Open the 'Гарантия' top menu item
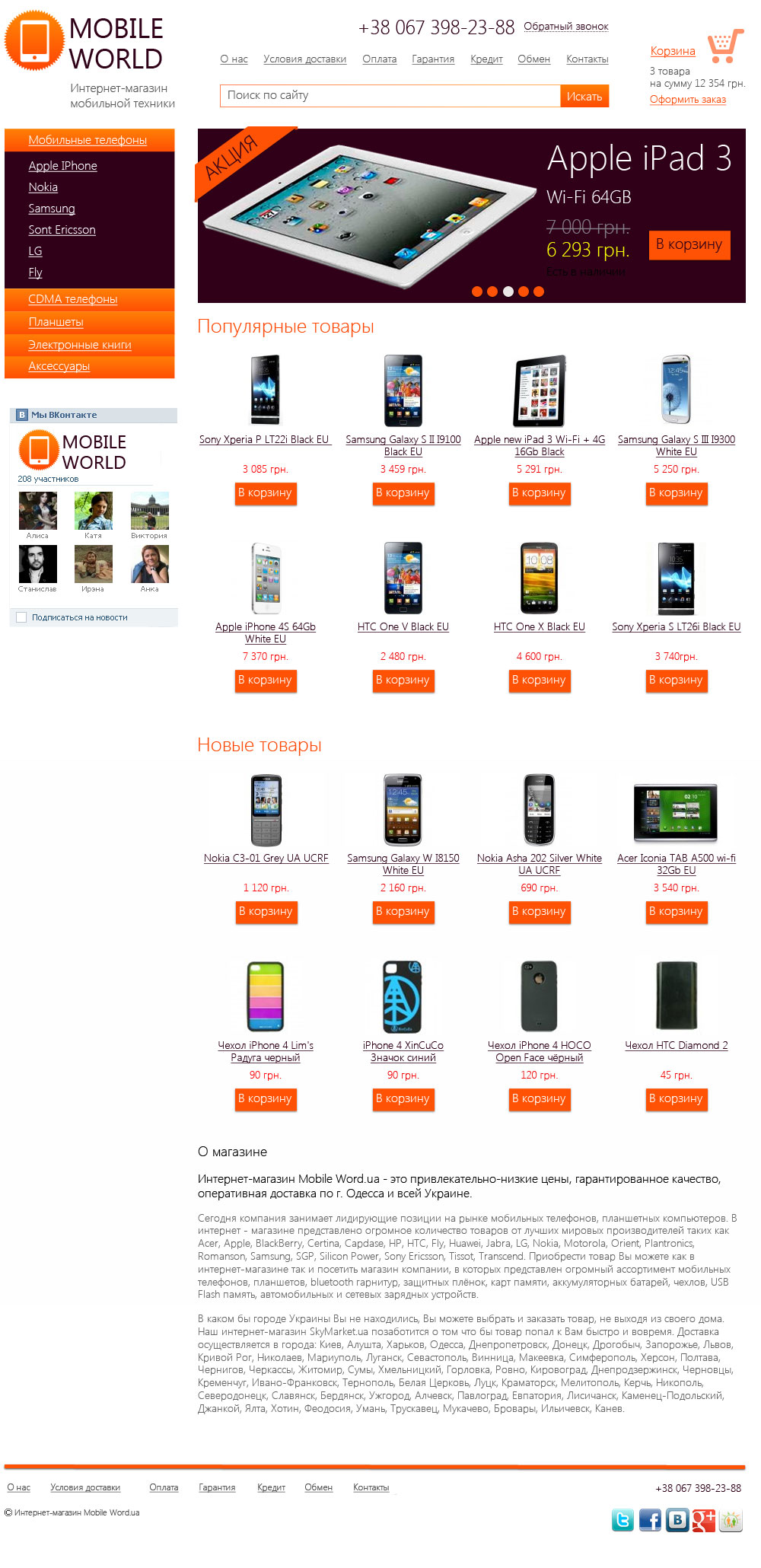Viewport: 761px width, 1568px height. click(433, 59)
